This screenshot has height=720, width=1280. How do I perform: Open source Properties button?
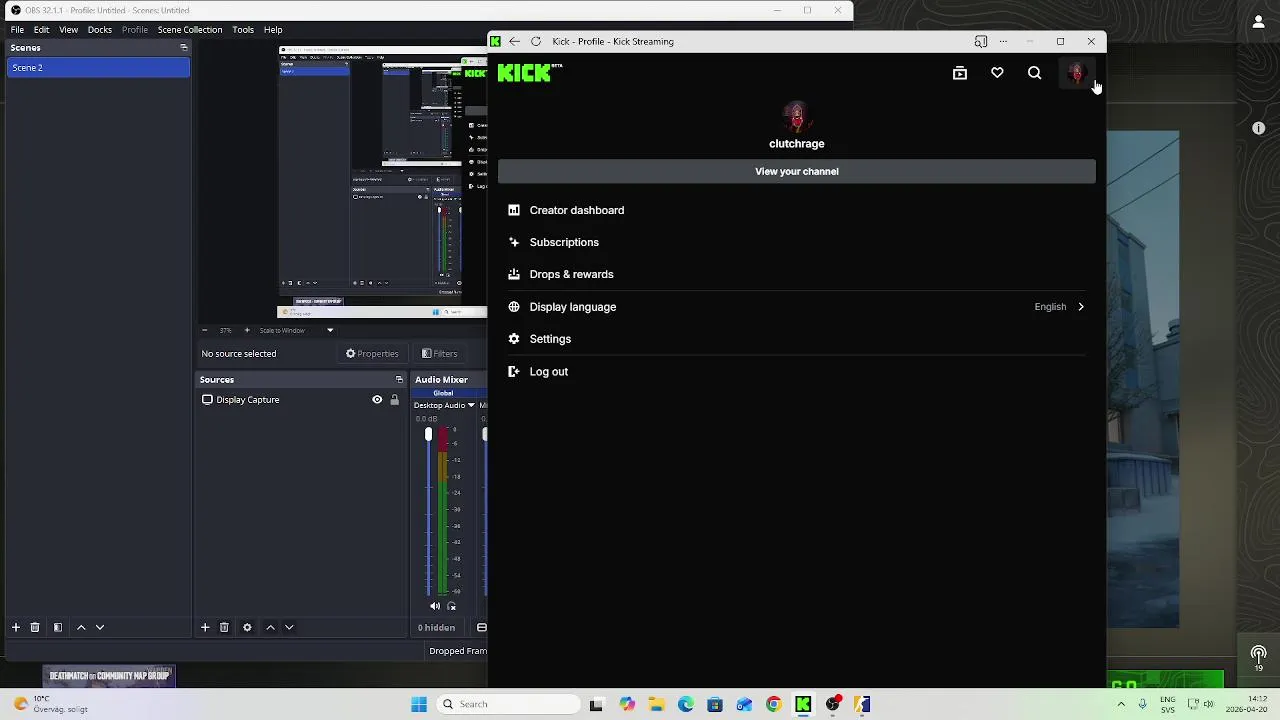(372, 353)
